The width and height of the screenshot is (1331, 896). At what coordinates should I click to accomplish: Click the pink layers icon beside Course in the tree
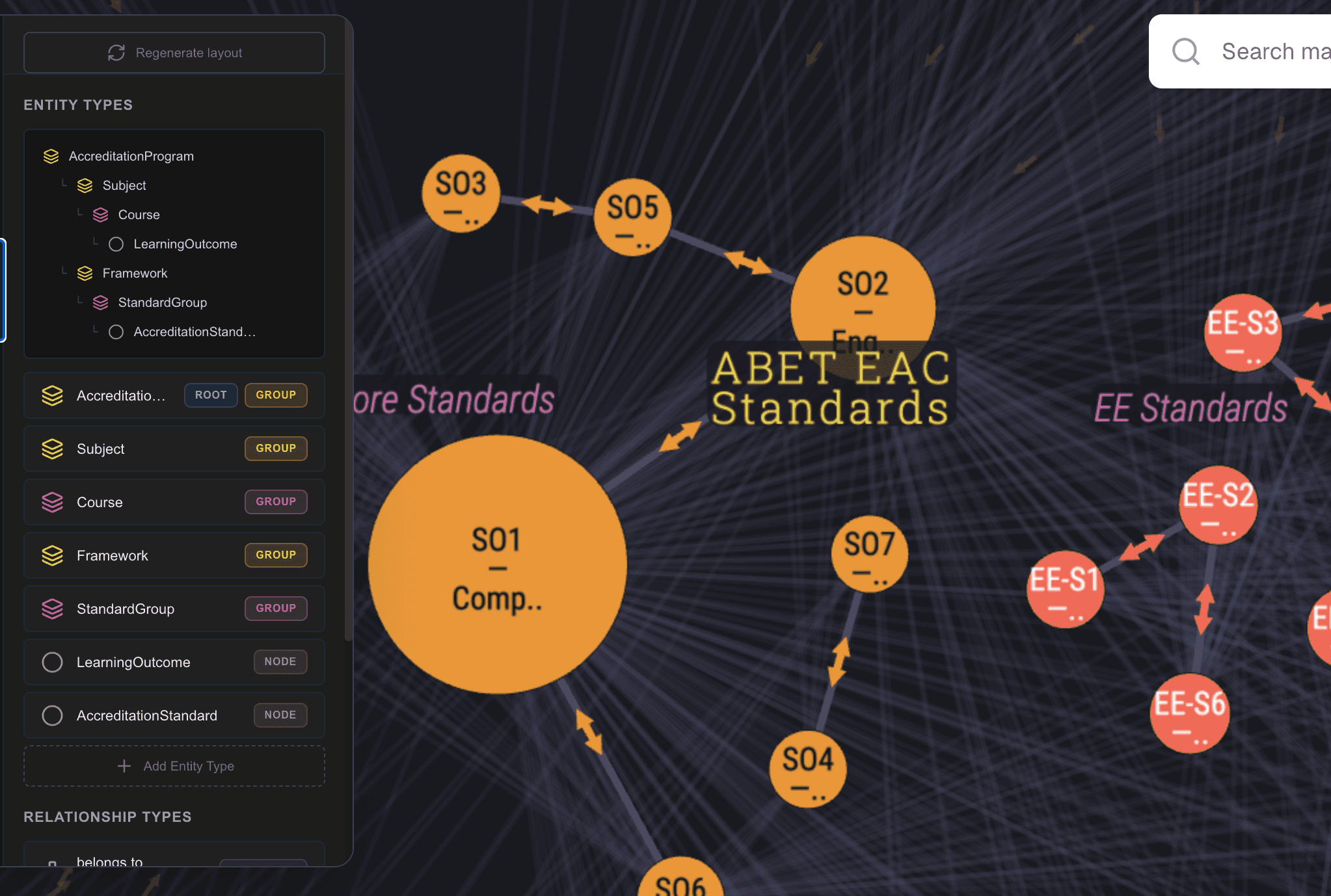(x=100, y=215)
